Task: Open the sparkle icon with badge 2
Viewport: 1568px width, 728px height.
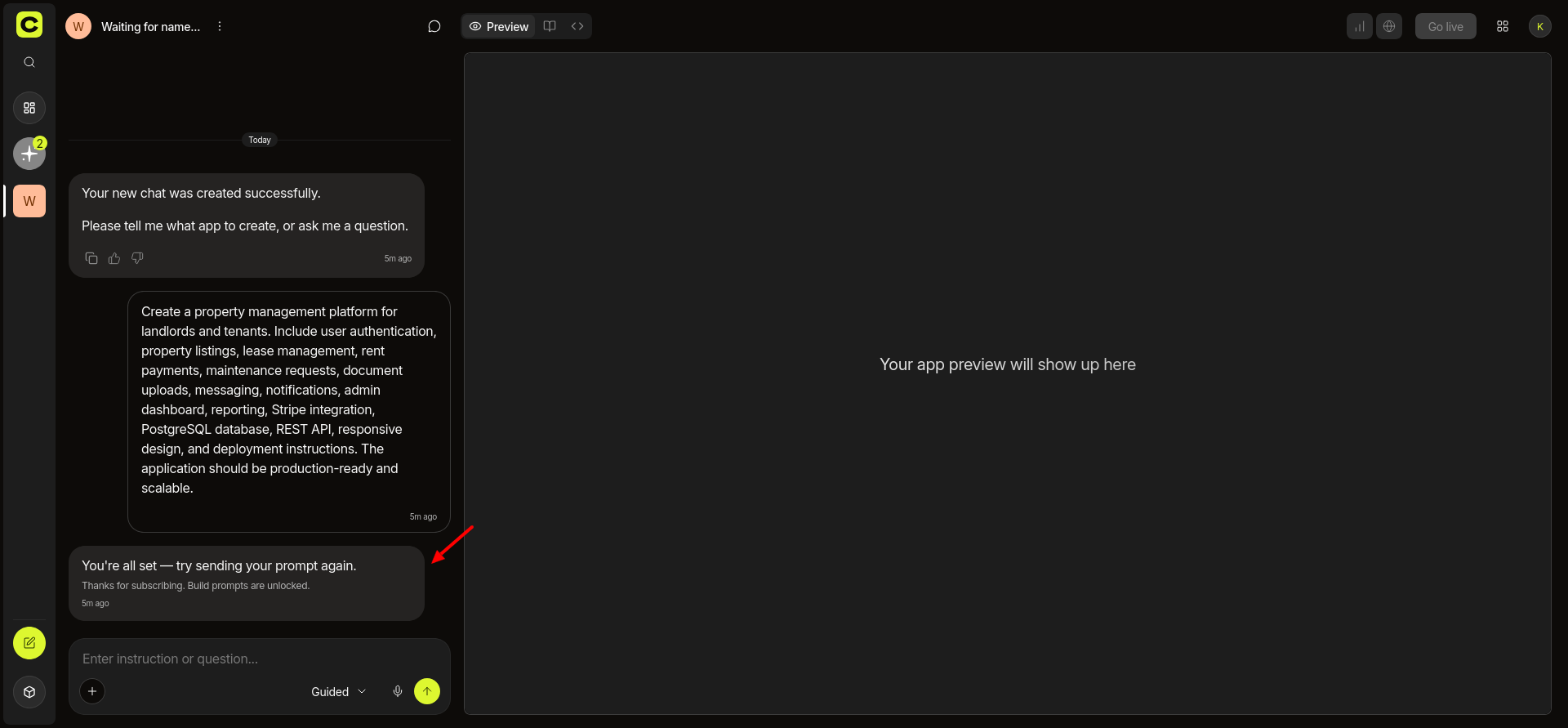Action: coord(29,154)
